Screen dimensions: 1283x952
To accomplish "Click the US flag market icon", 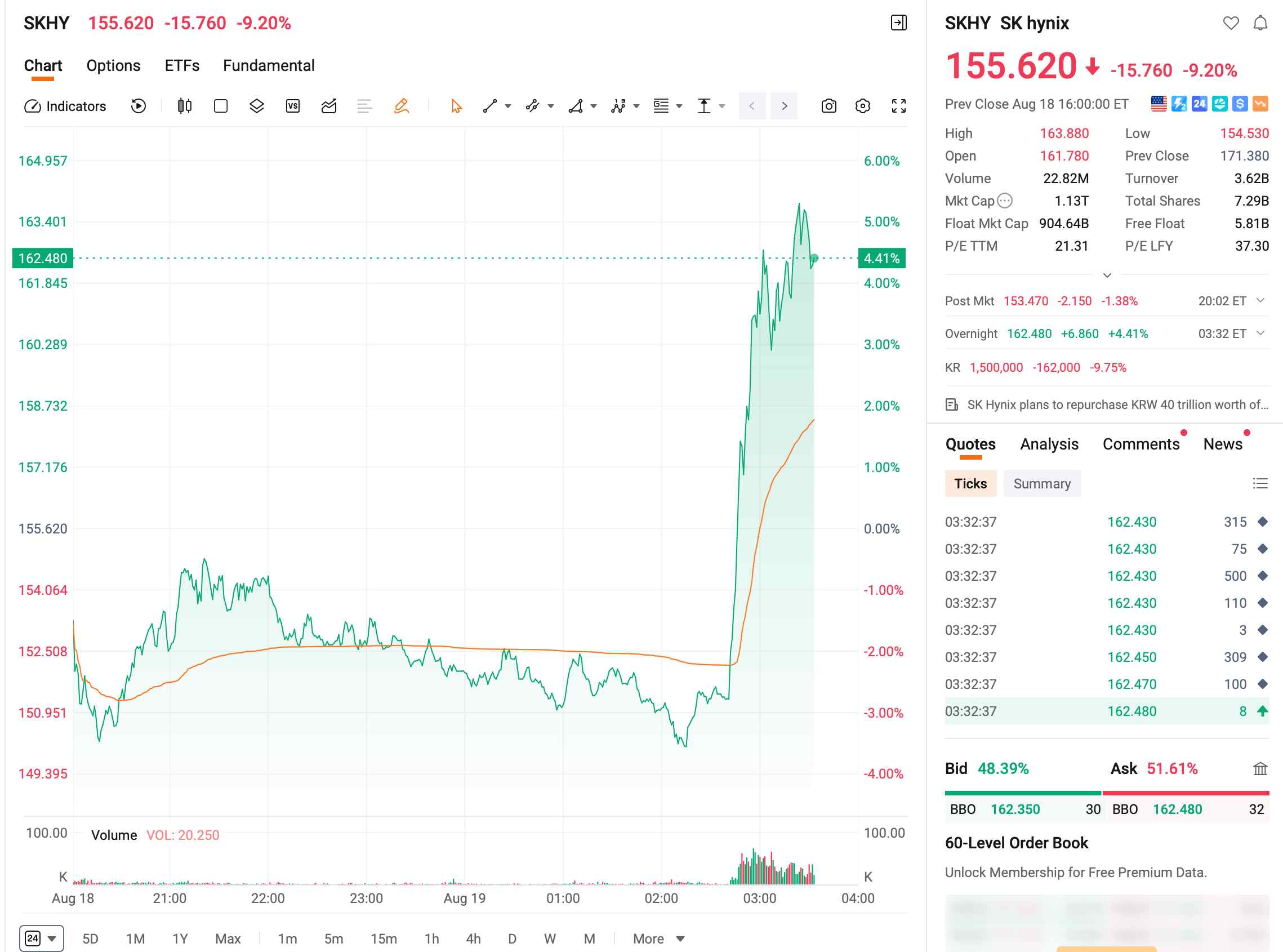I will pyautogui.click(x=1159, y=104).
